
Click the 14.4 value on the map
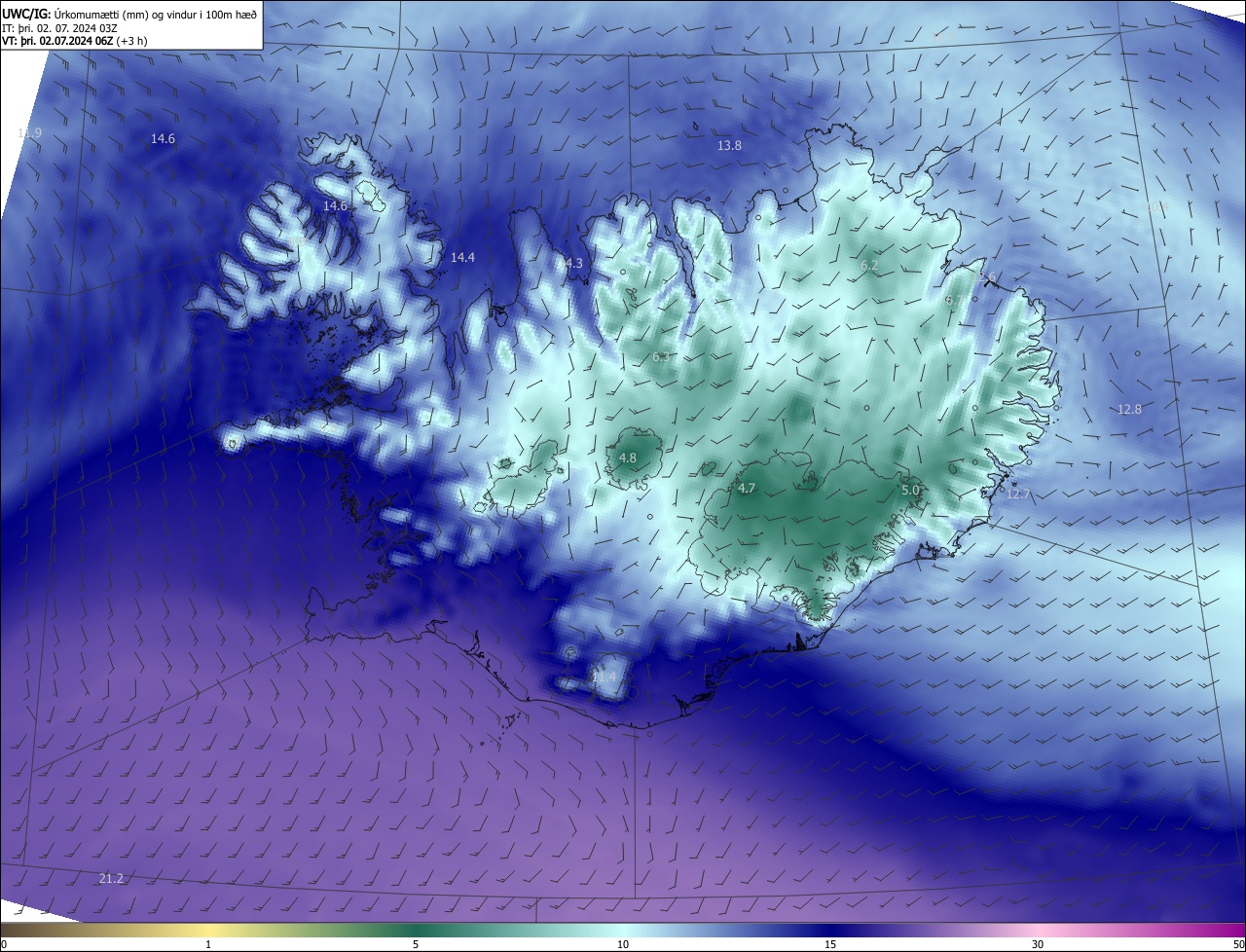coord(462,258)
